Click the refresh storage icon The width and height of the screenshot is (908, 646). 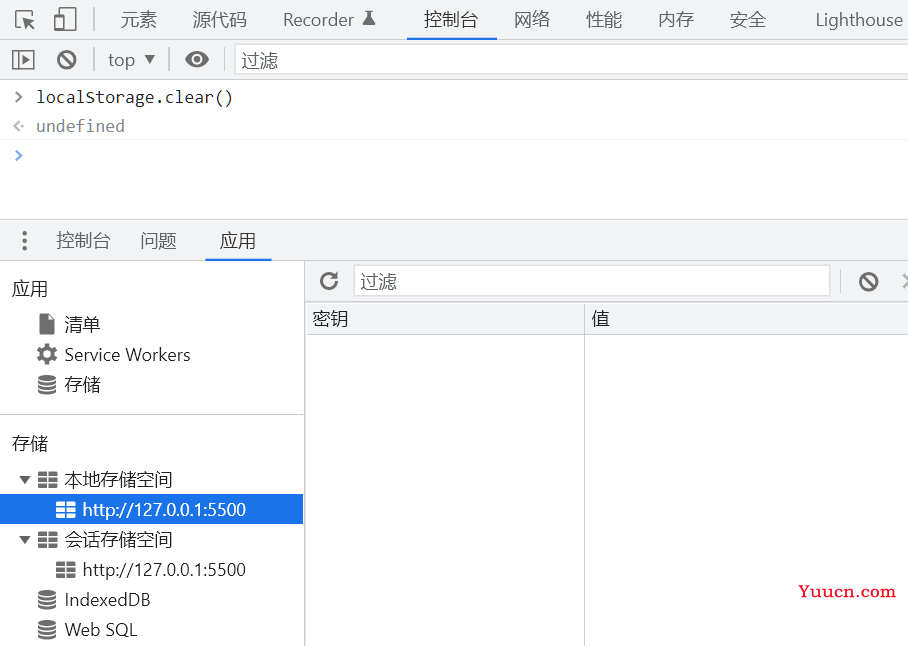[329, 281]
